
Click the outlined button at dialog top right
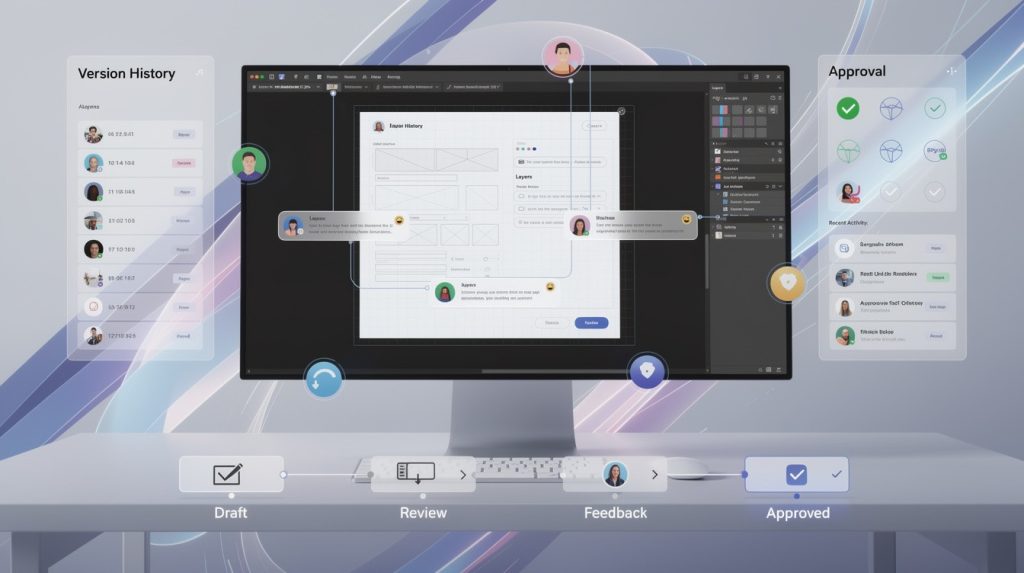pyautogui.click(x=594, y=125)
